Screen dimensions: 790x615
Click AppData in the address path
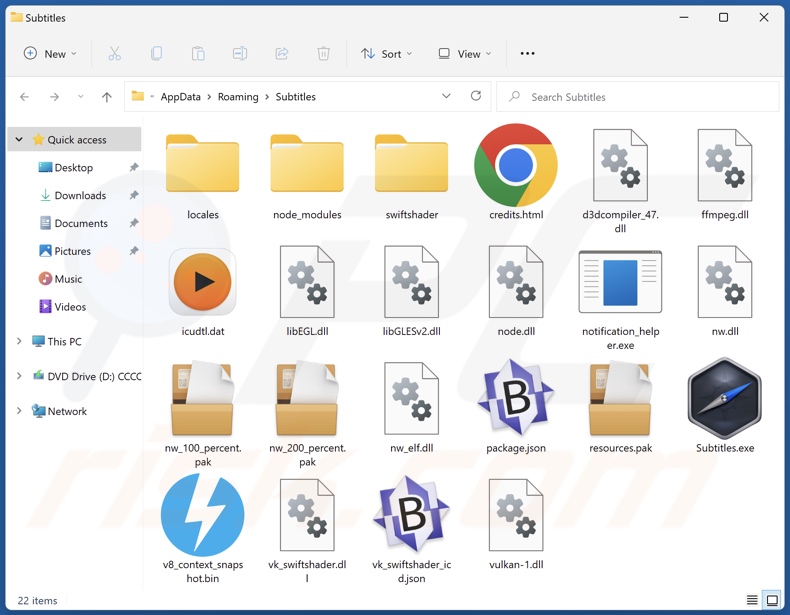pyautogui.click(x=180, y=97)
